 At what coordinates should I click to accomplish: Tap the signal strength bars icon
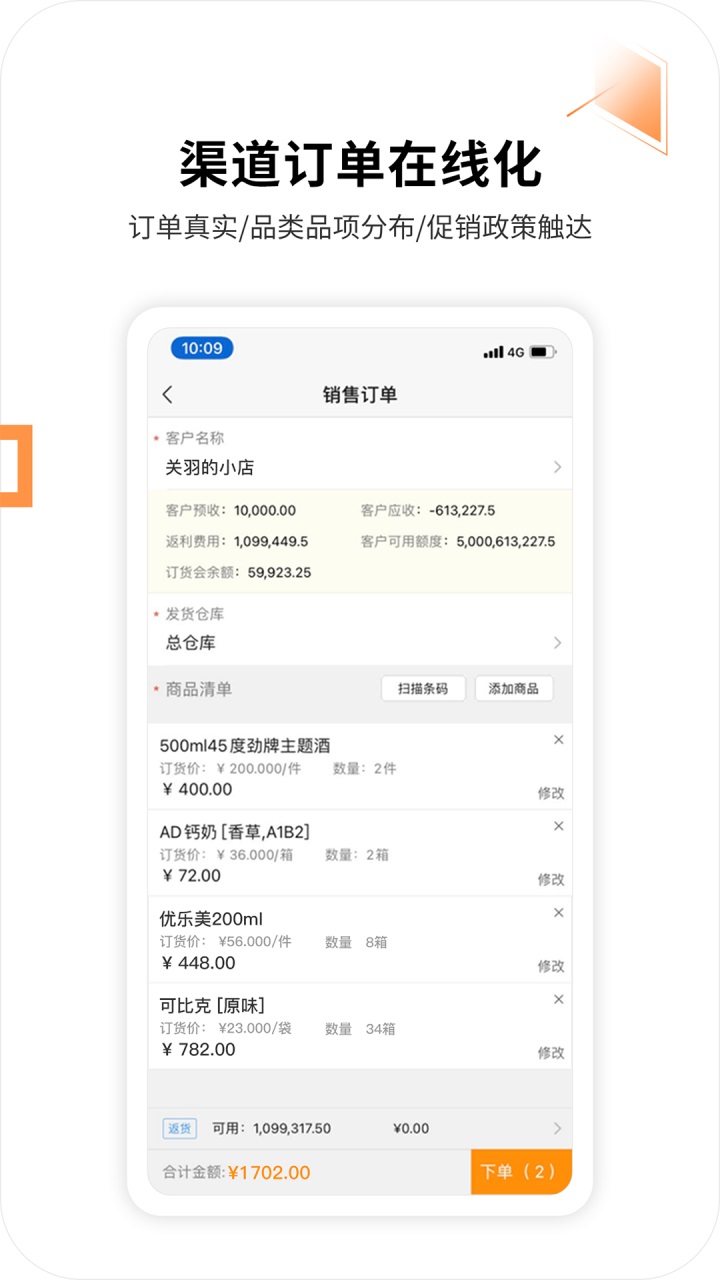coord(493,352)
